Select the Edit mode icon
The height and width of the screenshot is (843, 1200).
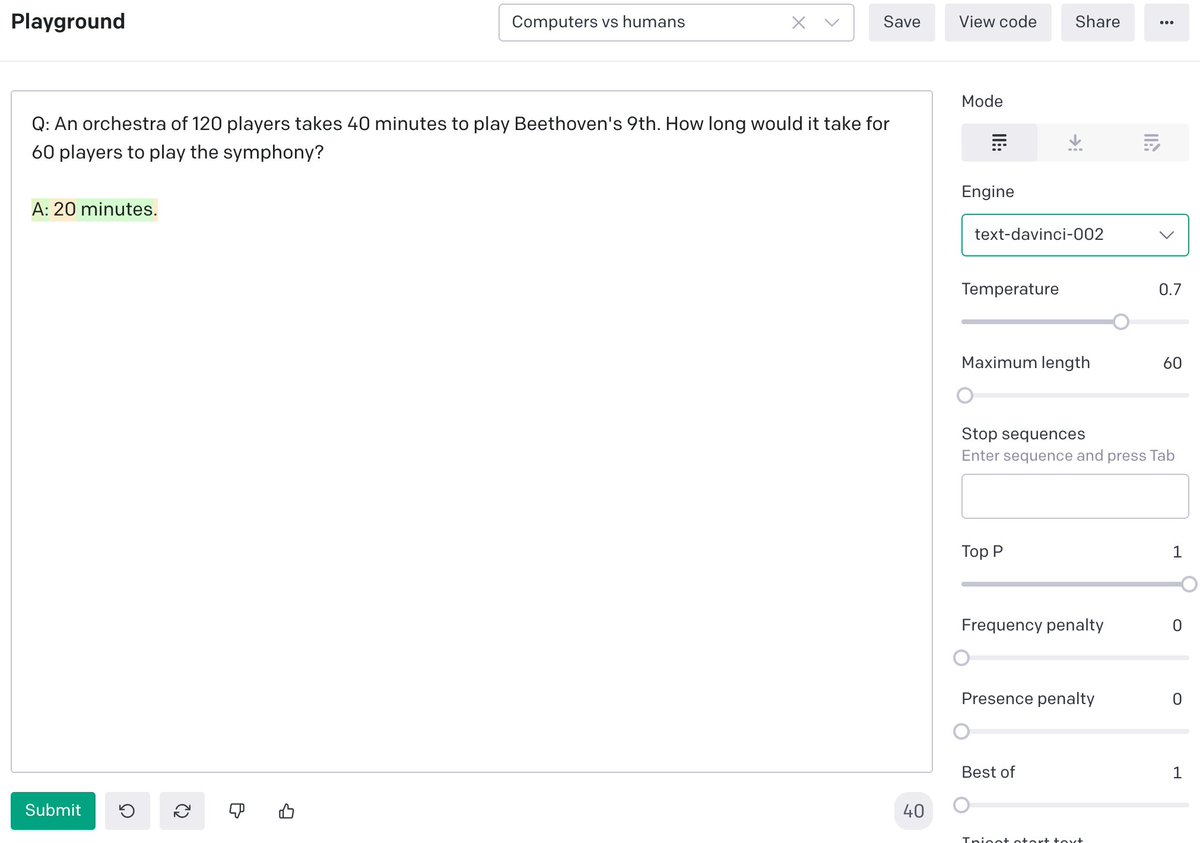click(x=1151, y=143)
